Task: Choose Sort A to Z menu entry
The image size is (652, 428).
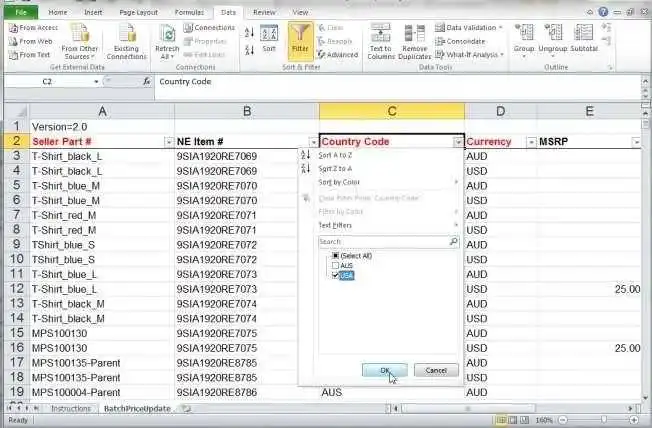Action: [335, 155]
